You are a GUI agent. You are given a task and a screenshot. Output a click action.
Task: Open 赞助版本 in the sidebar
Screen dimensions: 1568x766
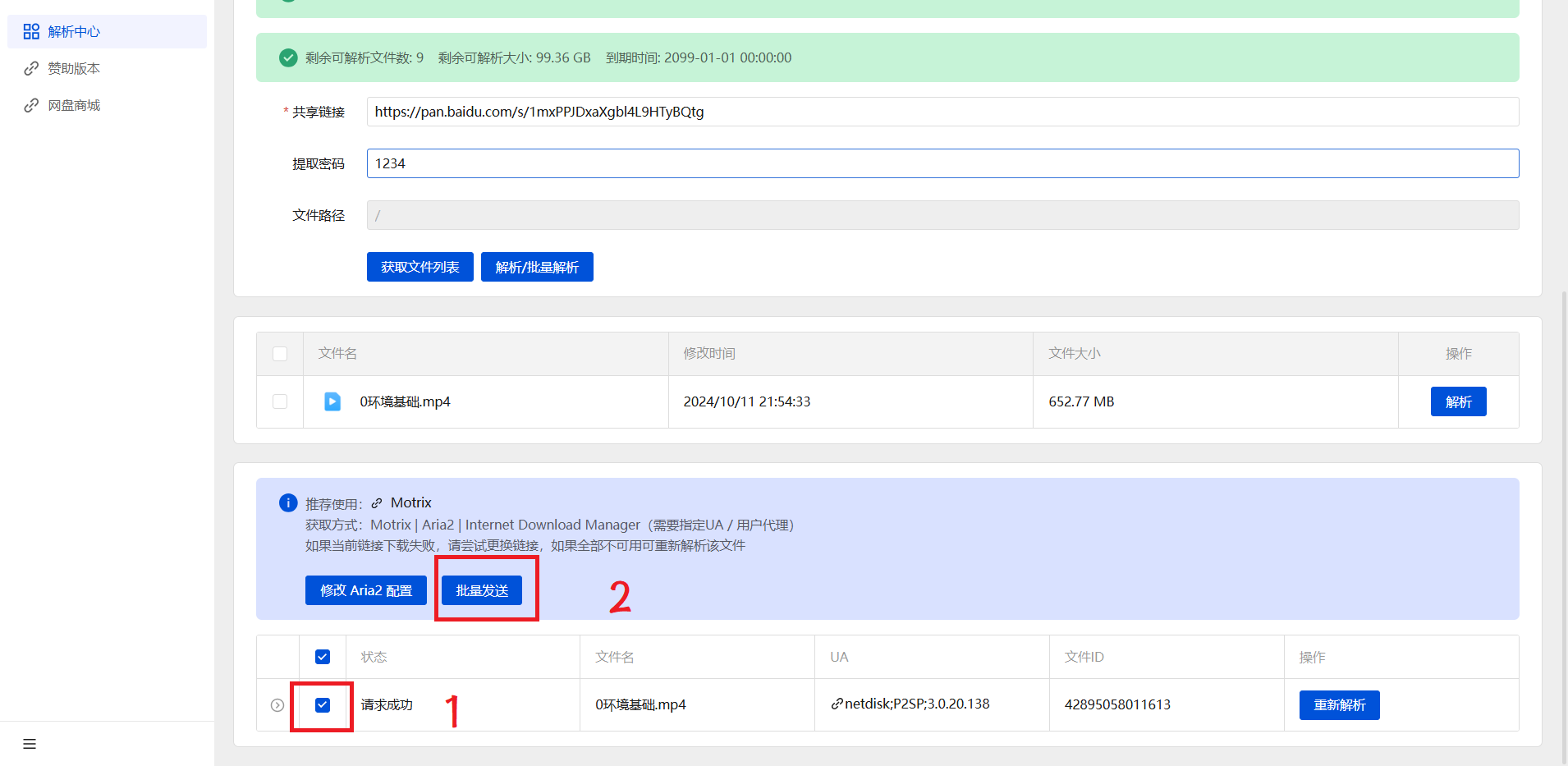coord(74,68)
